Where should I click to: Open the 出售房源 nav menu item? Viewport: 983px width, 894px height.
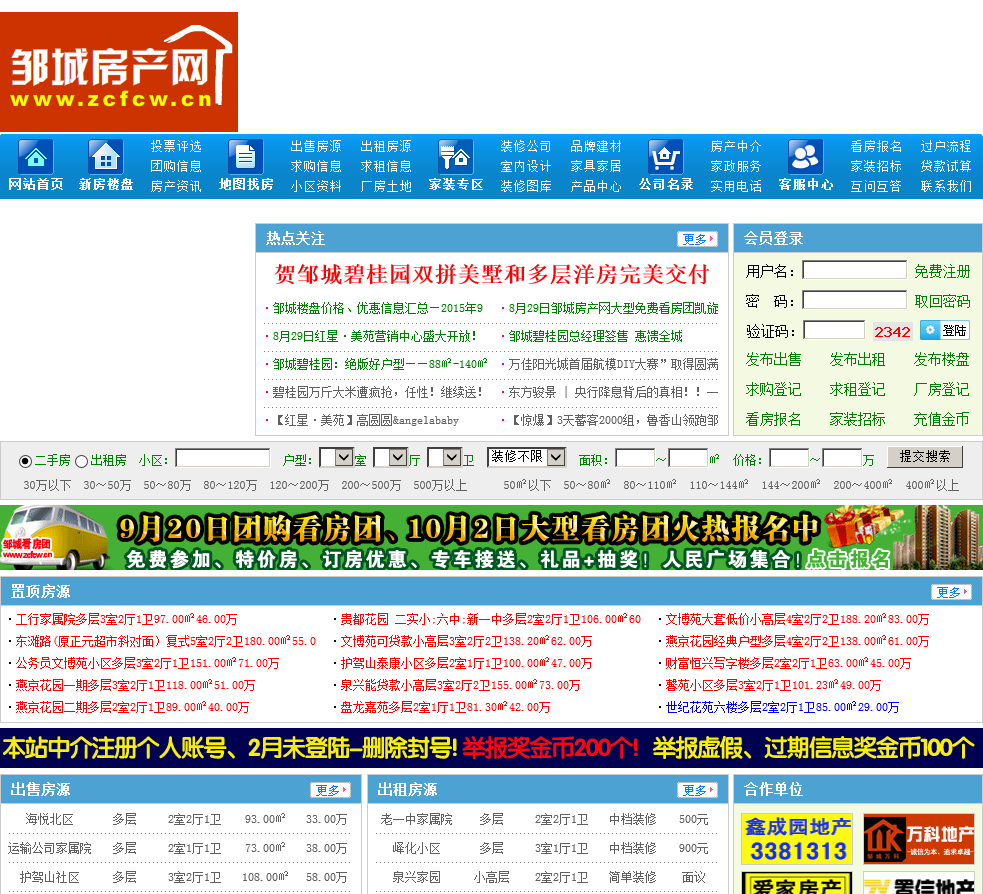coord(315,147)
